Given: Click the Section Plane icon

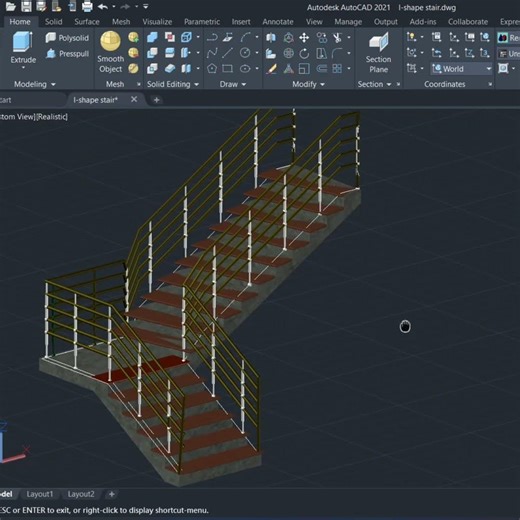Looking at the screenshot, I should click(378, 42).
